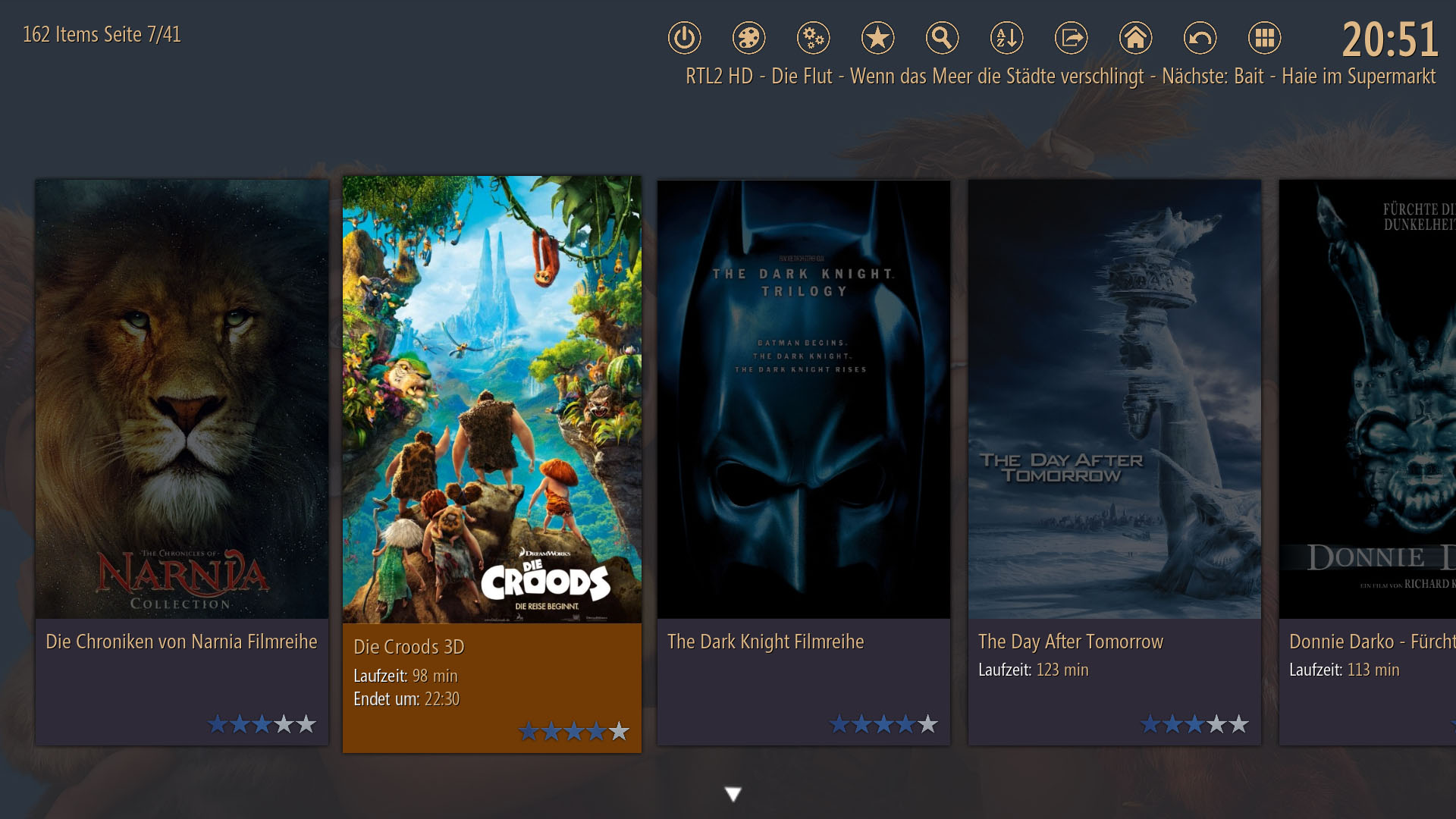Click the A-Z sort icon
The height and width of the screenshot is (819, 1456).
(x=1006, y=38)
